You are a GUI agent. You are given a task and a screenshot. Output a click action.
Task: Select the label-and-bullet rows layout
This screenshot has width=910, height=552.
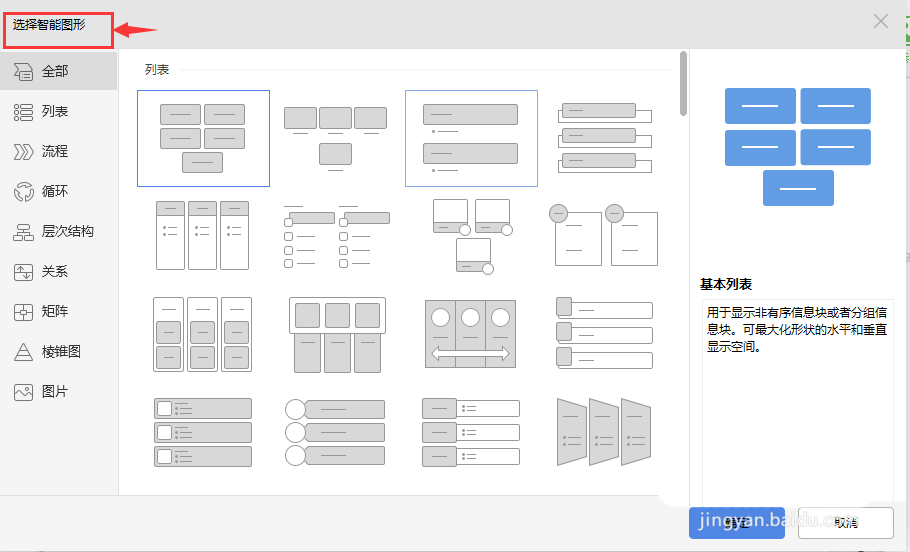[471, 432]
